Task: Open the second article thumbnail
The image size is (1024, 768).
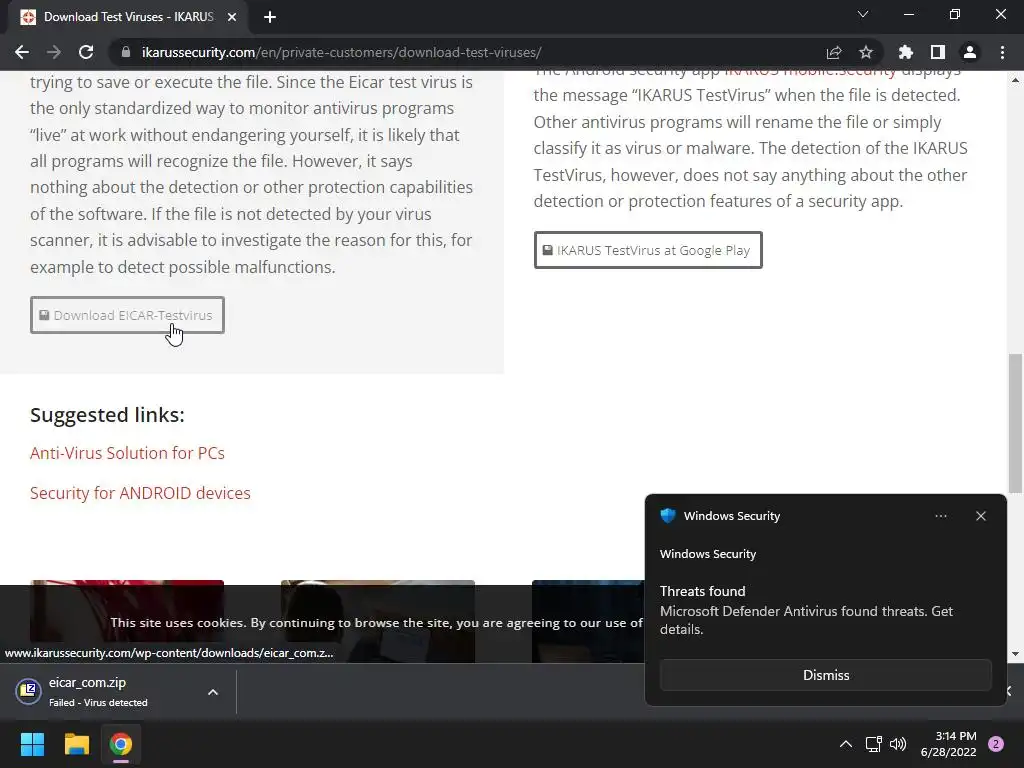Action: [x=378, y=620]
